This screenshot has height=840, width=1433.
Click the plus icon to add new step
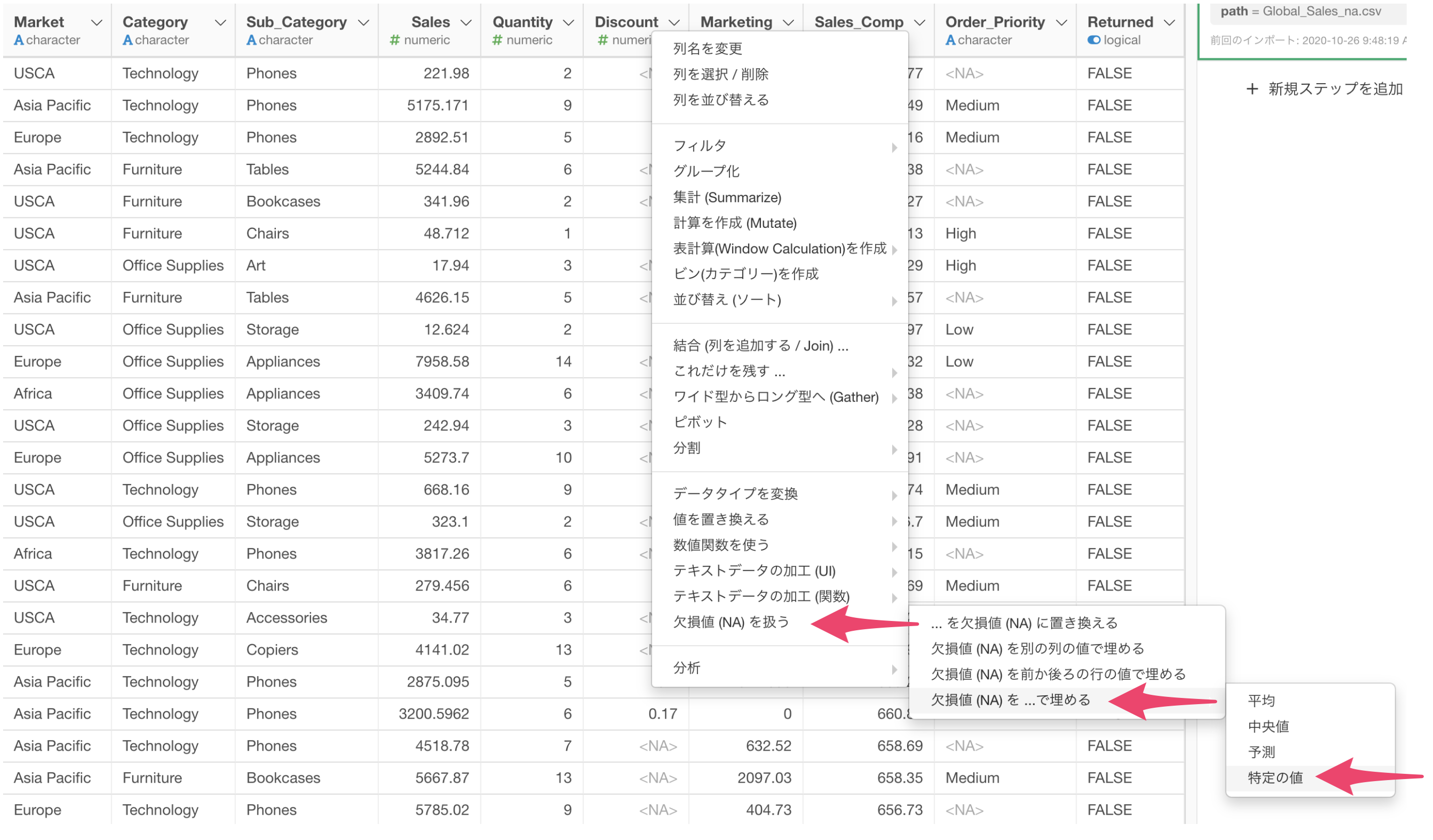(x=1252, y=89)
